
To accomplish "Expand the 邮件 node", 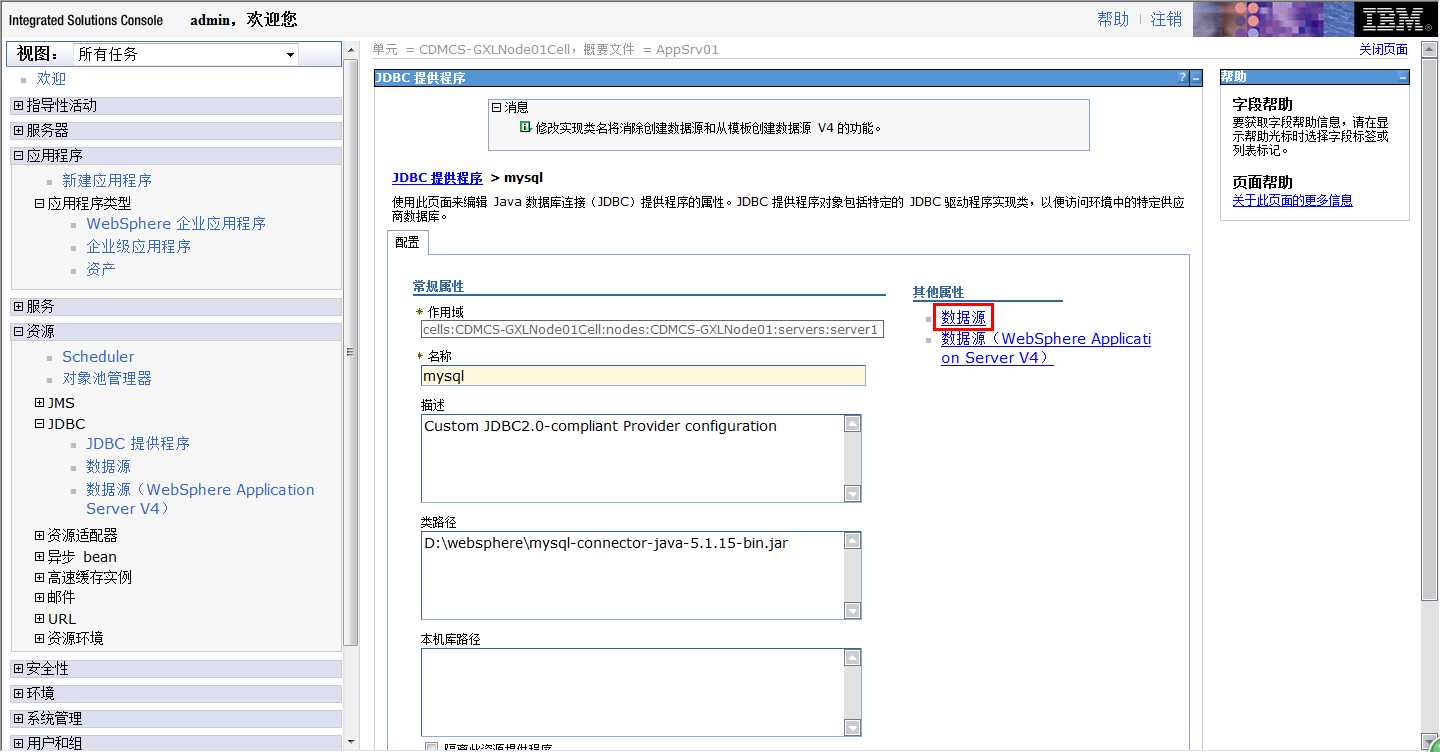I will (39, 597).
